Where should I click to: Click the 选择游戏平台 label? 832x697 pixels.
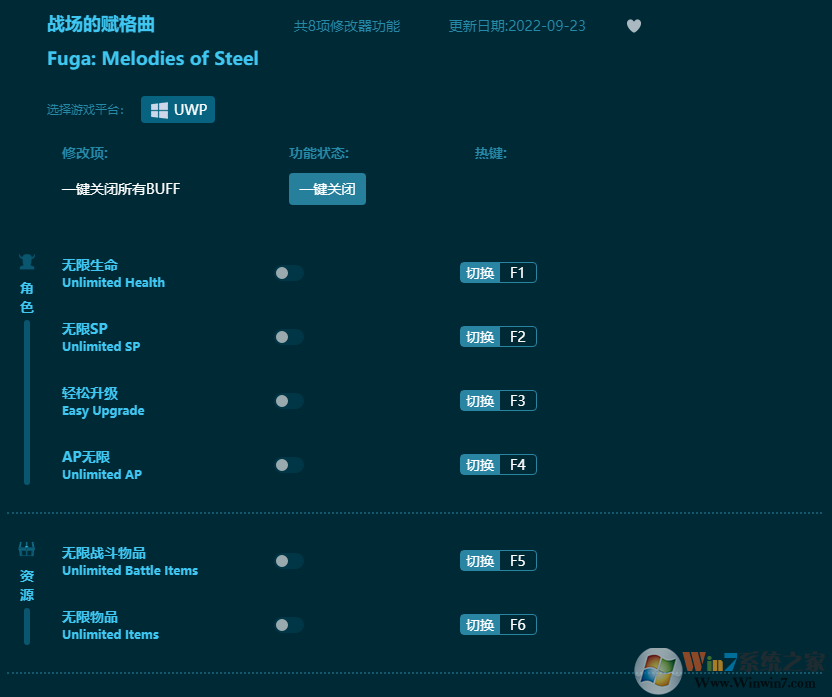(85, 110)
